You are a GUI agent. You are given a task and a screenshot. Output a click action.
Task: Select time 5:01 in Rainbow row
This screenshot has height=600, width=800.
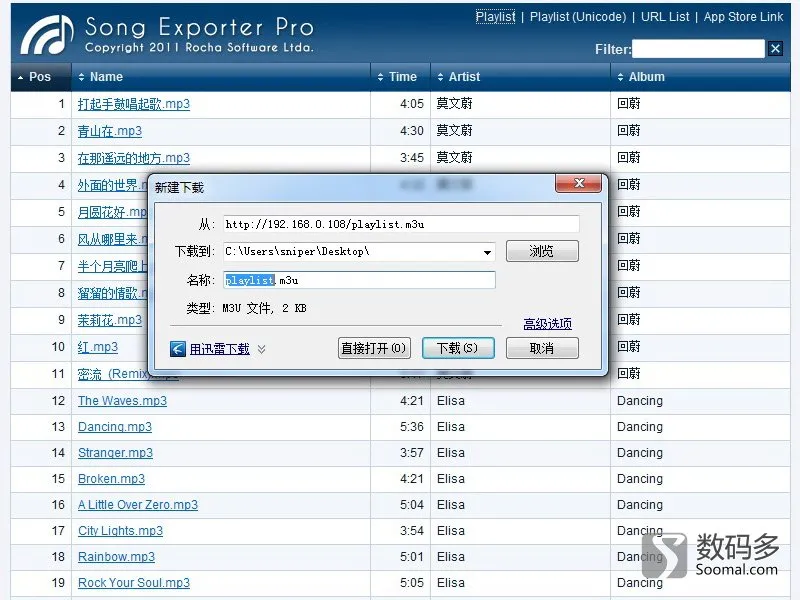pos(412,557)
